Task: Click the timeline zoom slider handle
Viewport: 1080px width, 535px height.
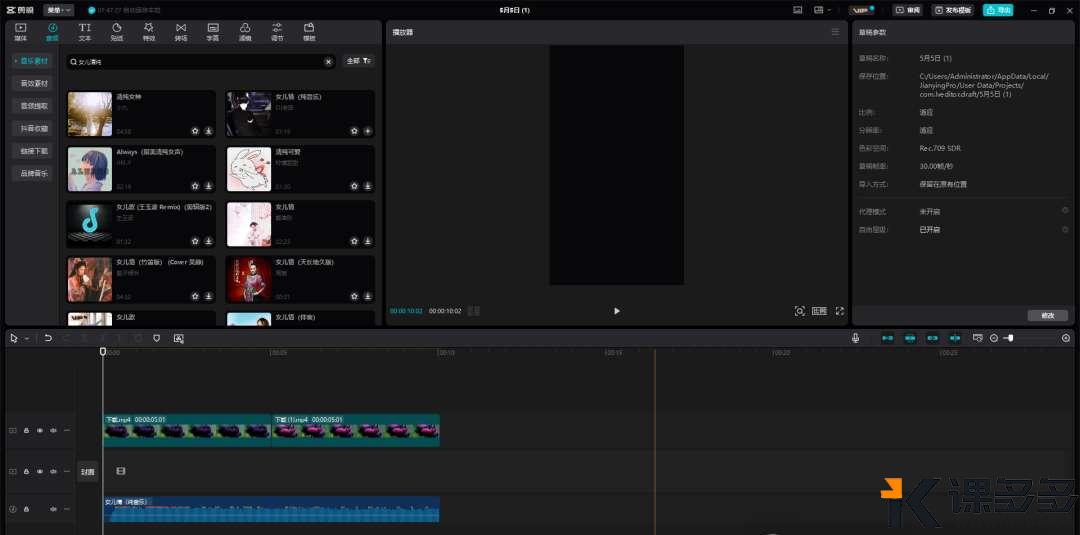Action: [x=1010, y=338]
